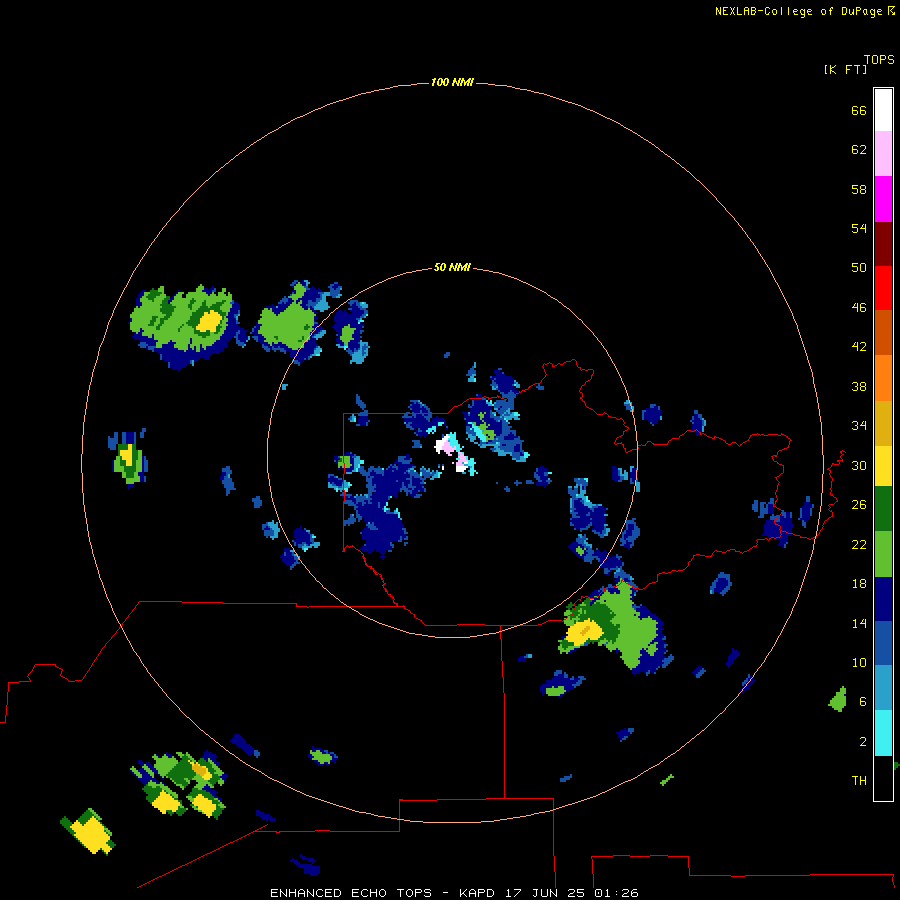Click the legend value 34
900x900 pixels.
pos(859,425)
